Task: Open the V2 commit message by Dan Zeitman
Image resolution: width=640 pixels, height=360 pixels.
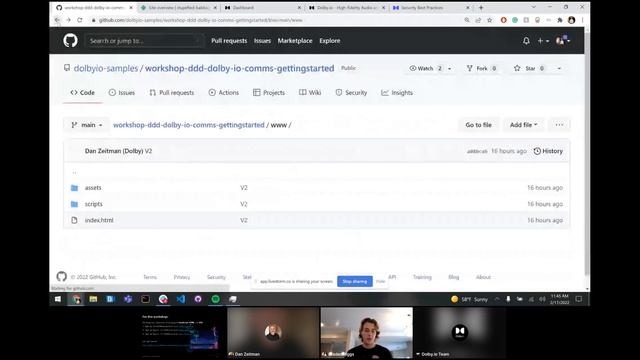Action: [148, 151]
